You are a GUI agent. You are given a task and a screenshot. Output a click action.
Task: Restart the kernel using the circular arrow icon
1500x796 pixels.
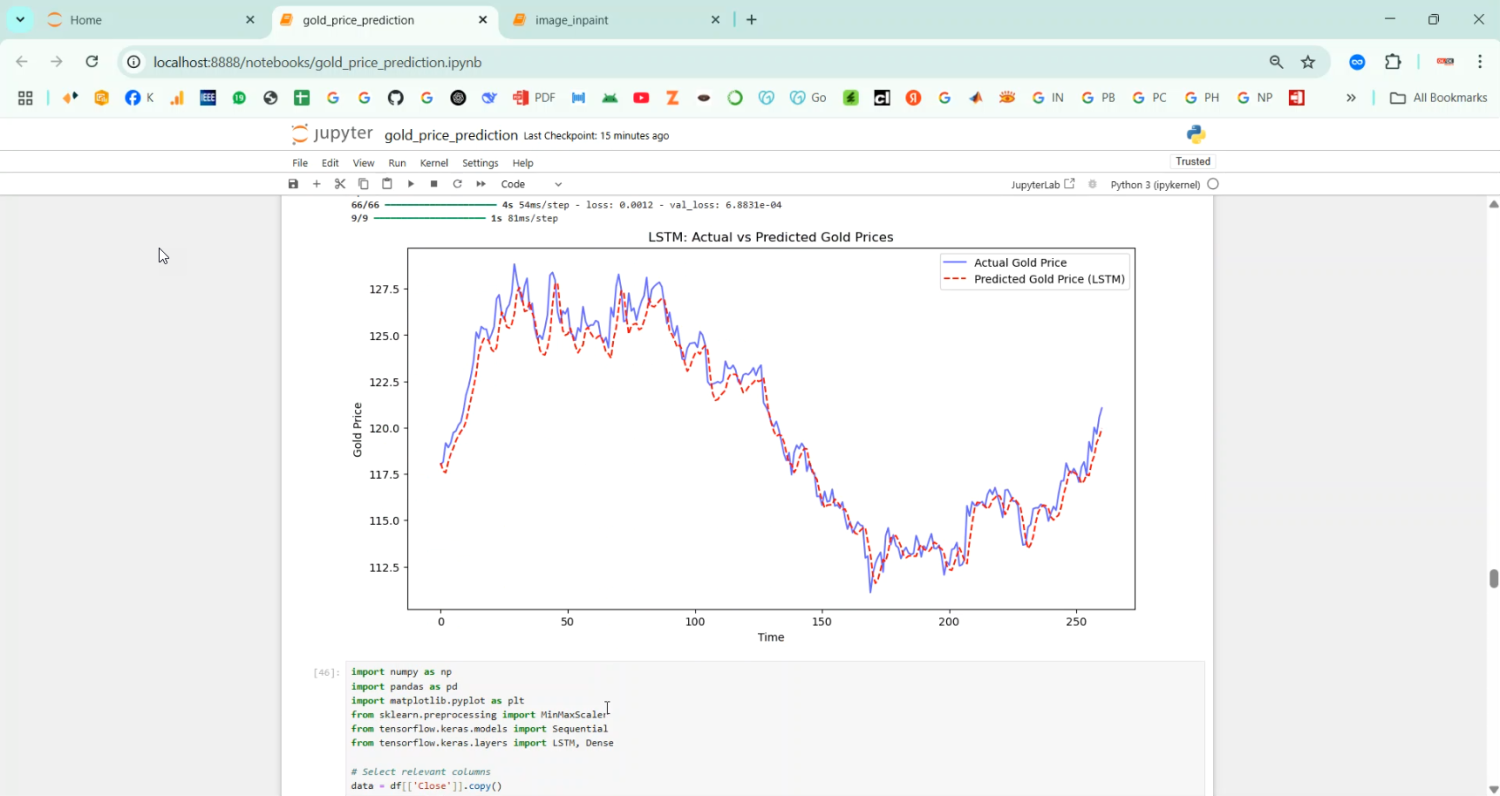(457, 184)
